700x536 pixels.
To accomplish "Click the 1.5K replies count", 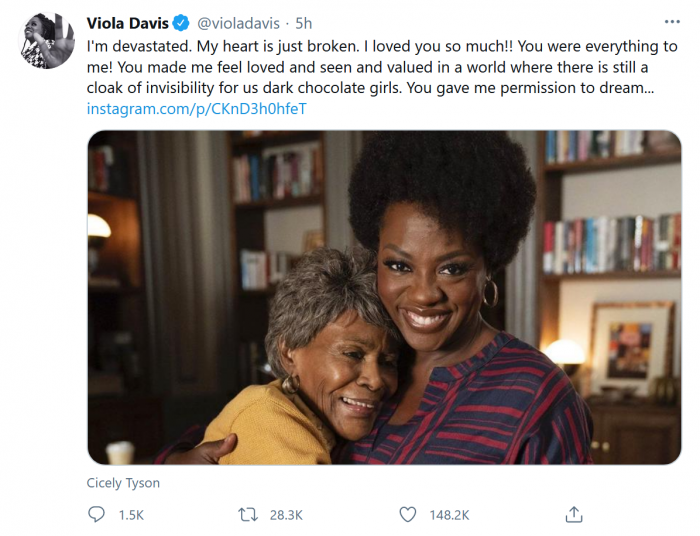I will point(131,514).
